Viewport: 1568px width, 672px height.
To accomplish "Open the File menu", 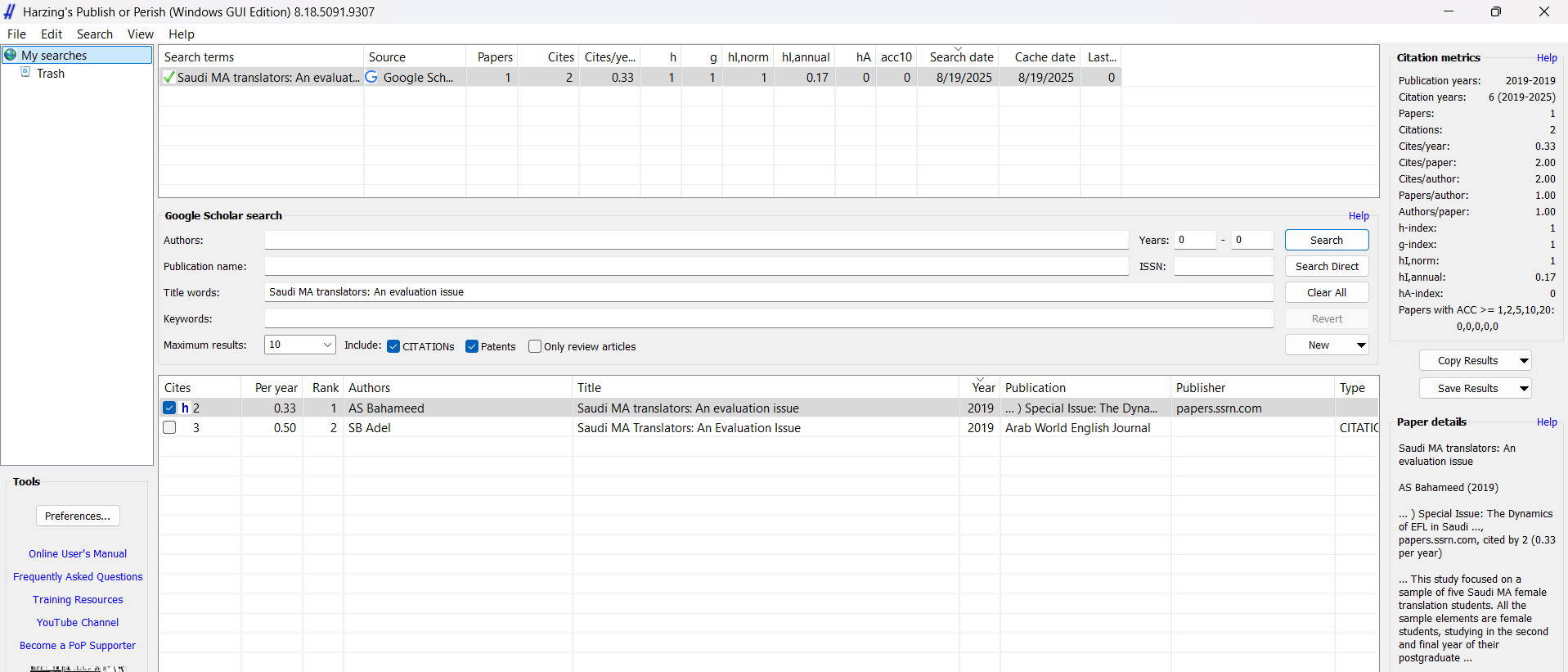I will 16,34.
